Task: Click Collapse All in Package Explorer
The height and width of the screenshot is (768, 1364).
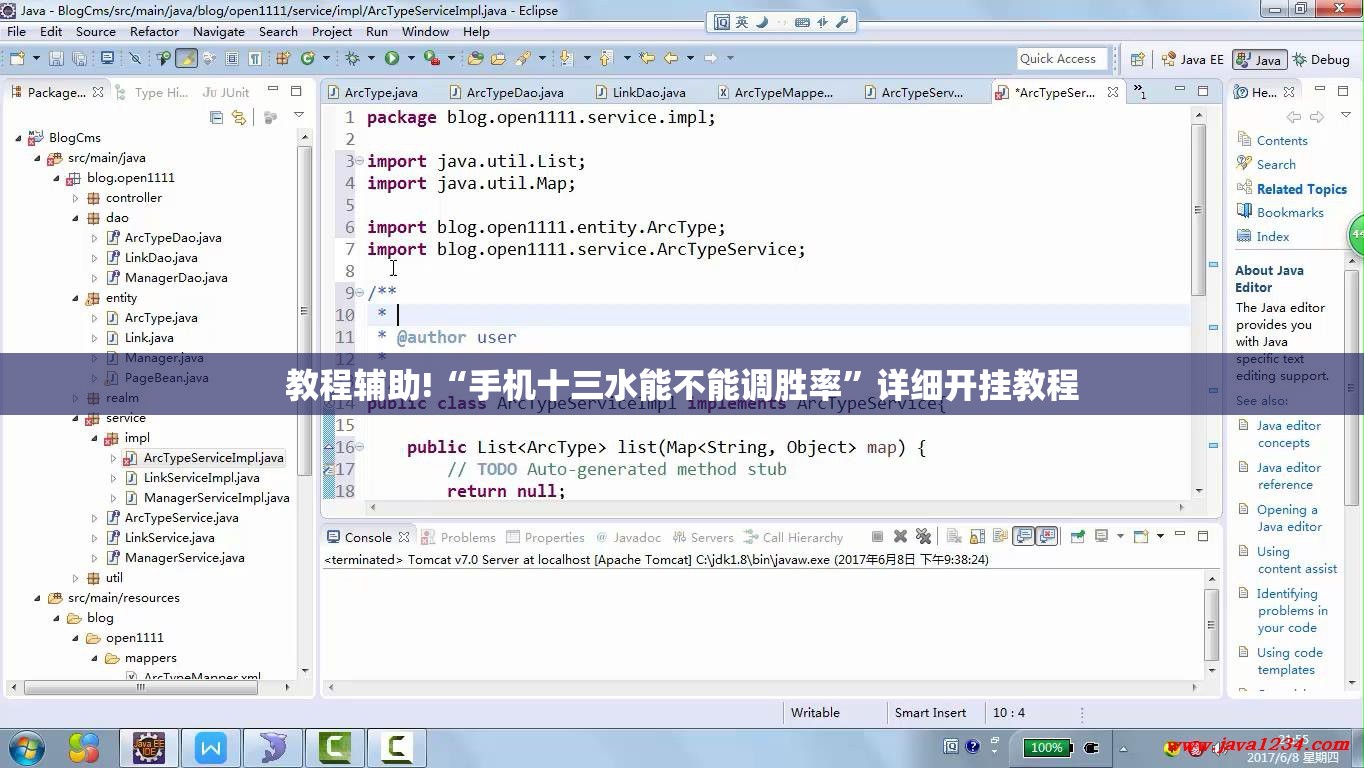Action: [x=216, y=117]
